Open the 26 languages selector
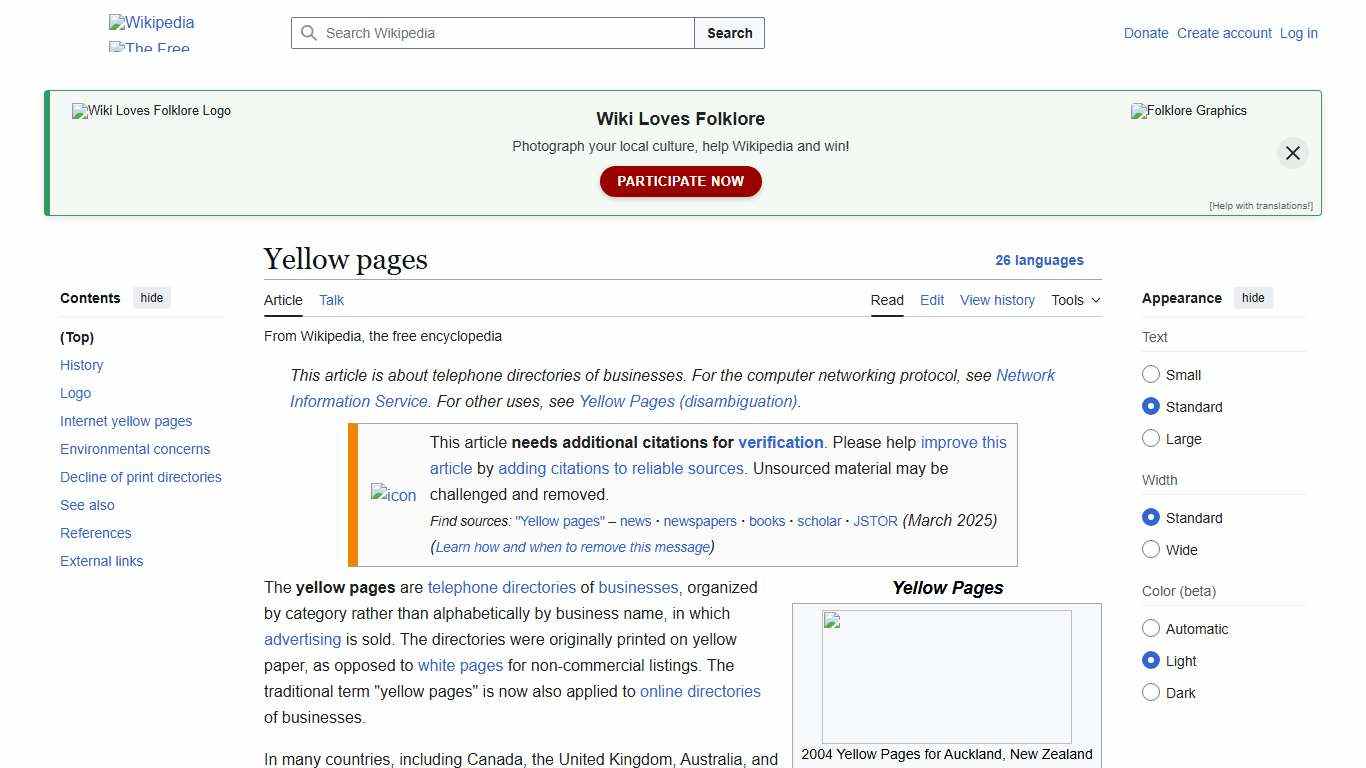The height and width of the screenshot is (768, 1366). coord(1039,260)
